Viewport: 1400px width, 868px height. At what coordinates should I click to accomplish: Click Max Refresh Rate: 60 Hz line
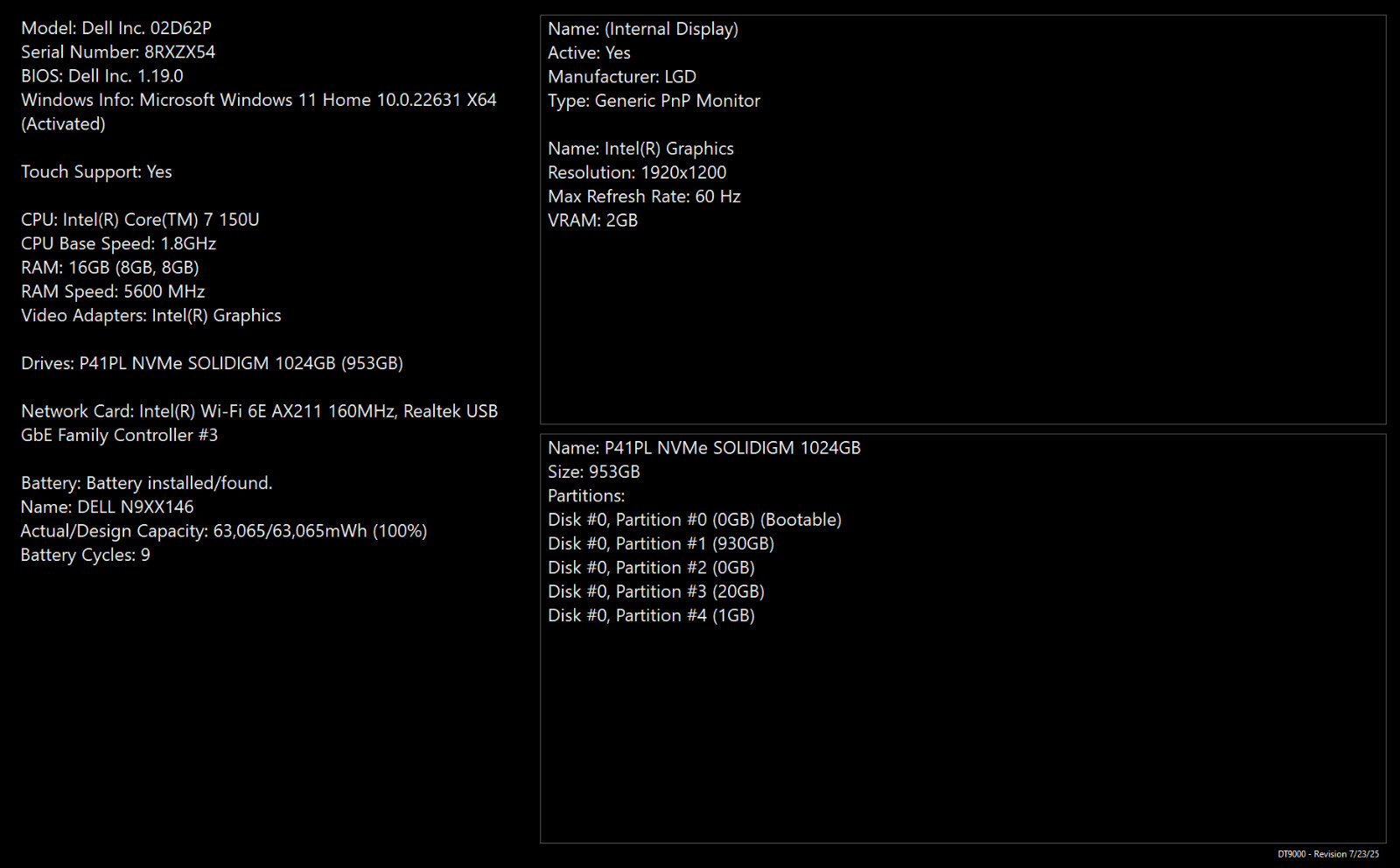click(x=644, y=196)
